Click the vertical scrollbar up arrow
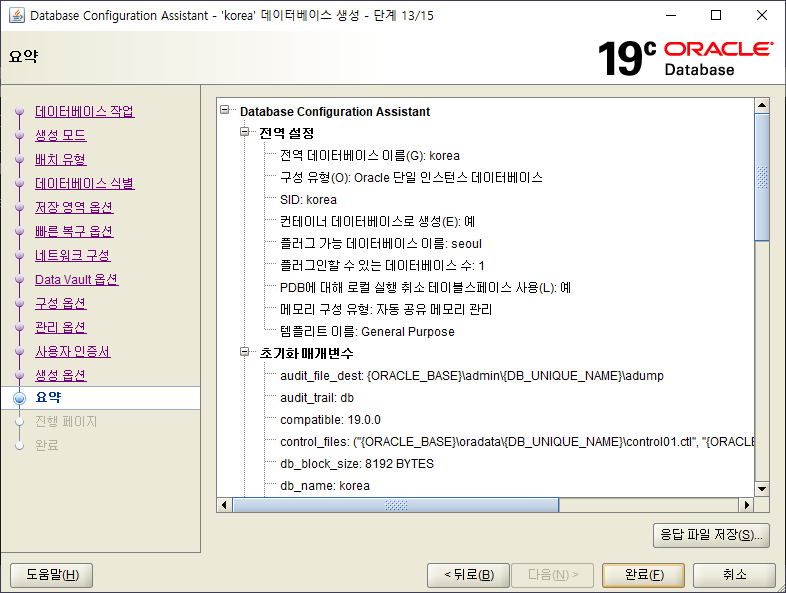The image size is (786, 593). [x=762, y=105]
